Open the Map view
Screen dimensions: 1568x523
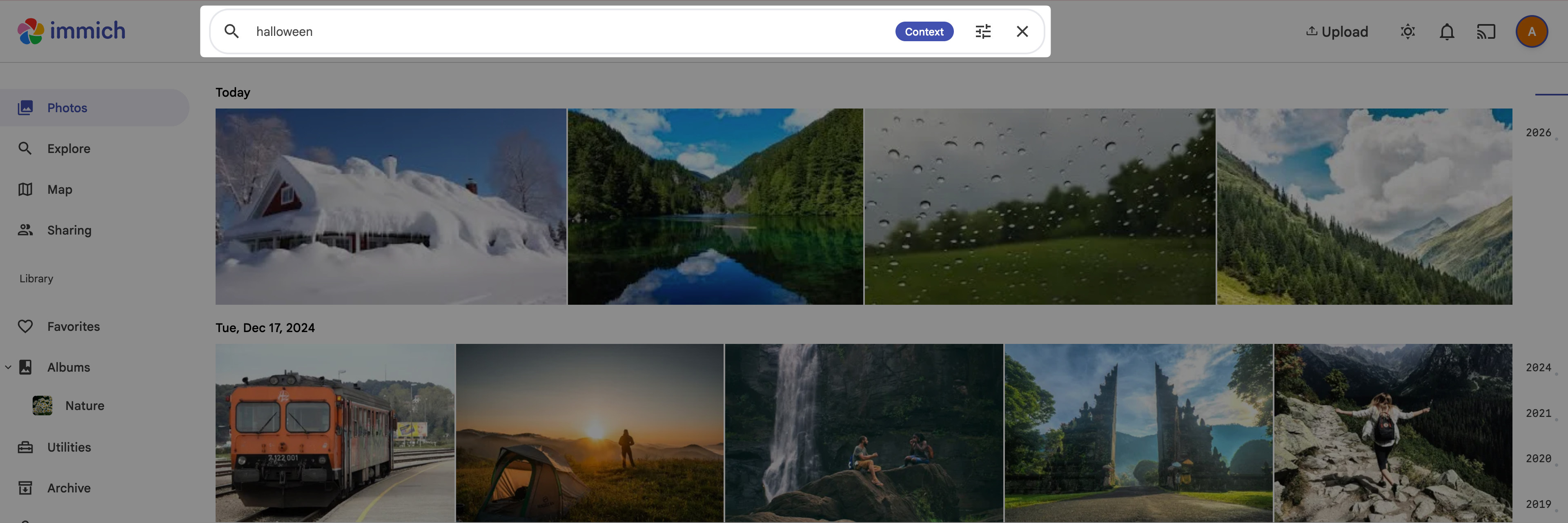click(59, 189)
